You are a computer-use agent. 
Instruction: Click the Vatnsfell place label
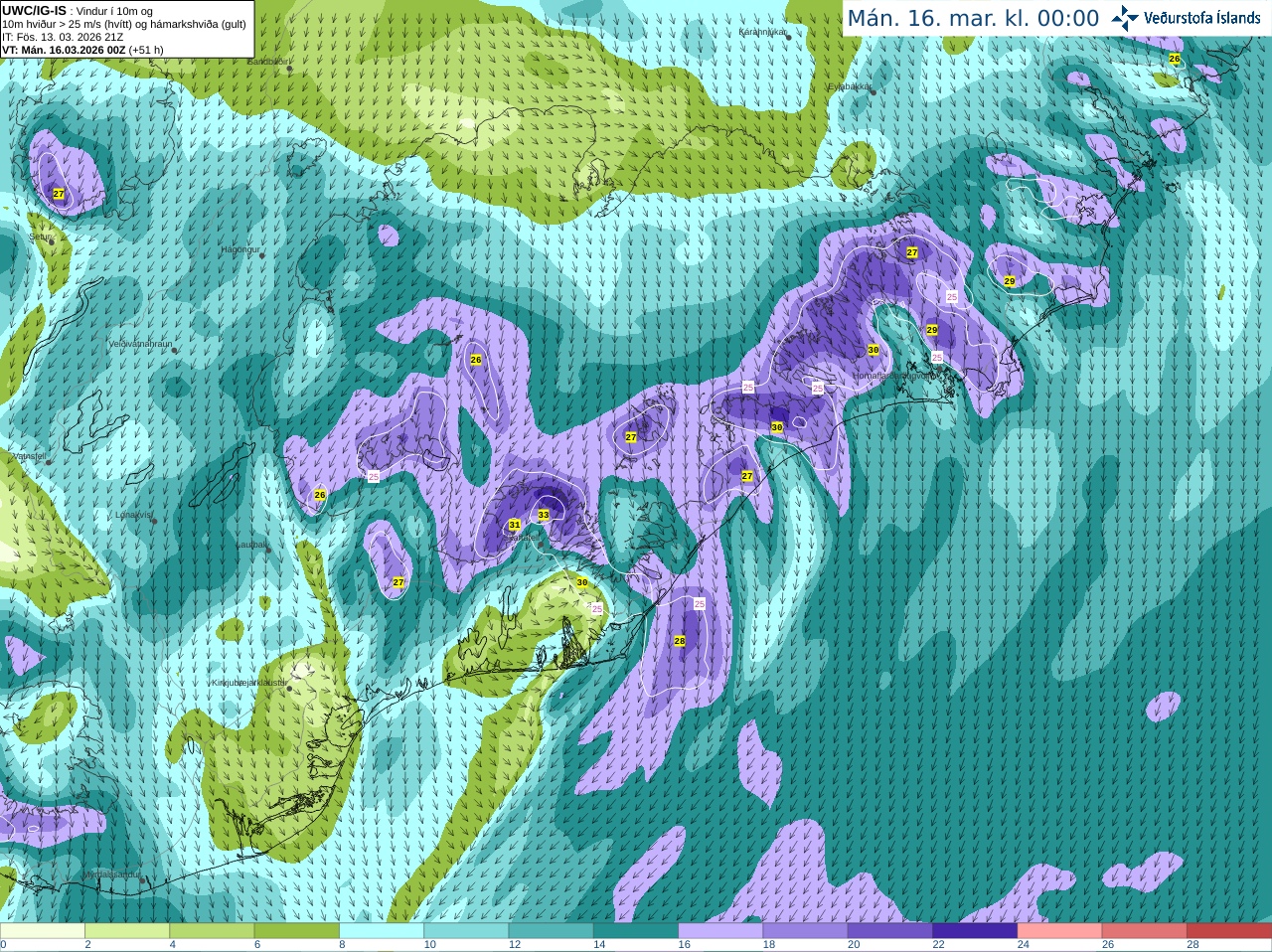coord(29,455)
